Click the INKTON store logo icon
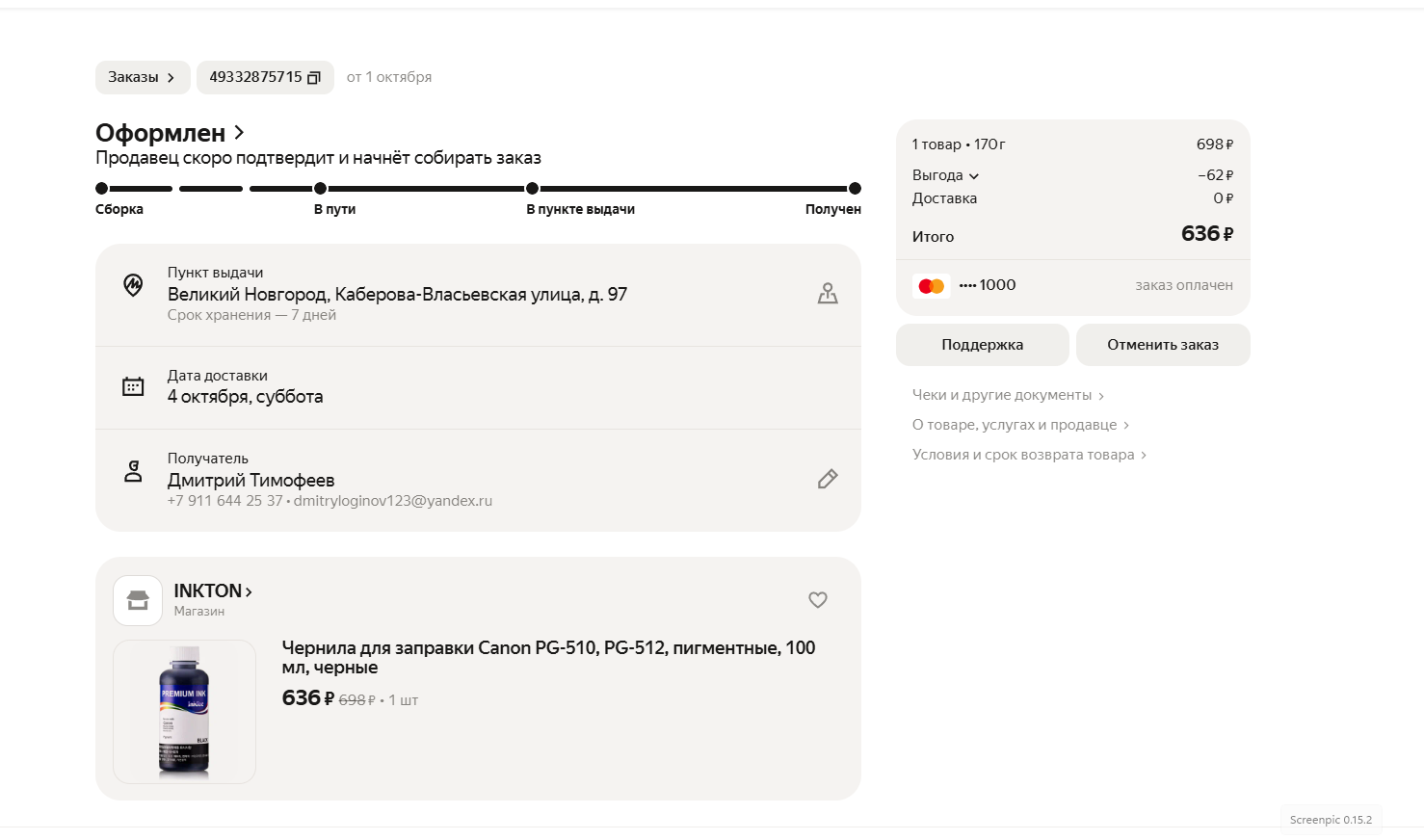Screen dimensions: 1424x840 coord(138,600)
